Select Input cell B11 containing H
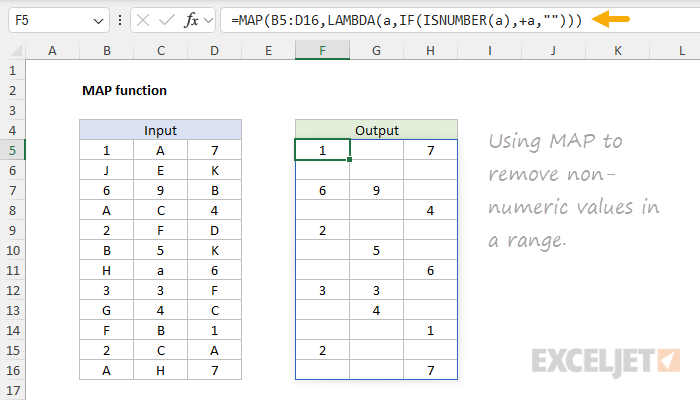The image size is (700, 400). pos(107,271)
